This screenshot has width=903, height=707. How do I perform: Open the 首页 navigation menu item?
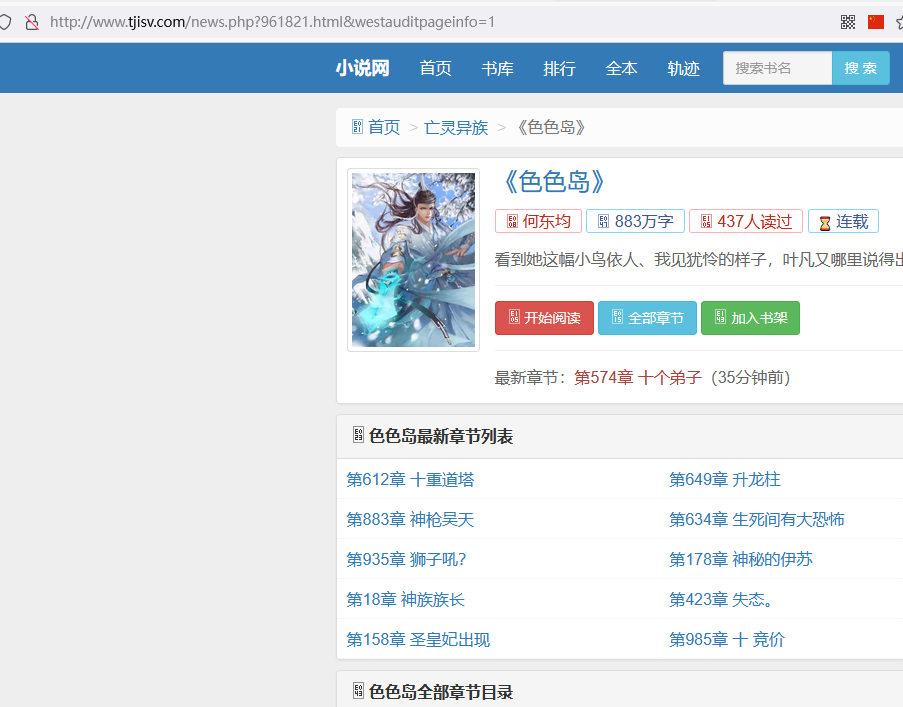[x=435, y=68]
